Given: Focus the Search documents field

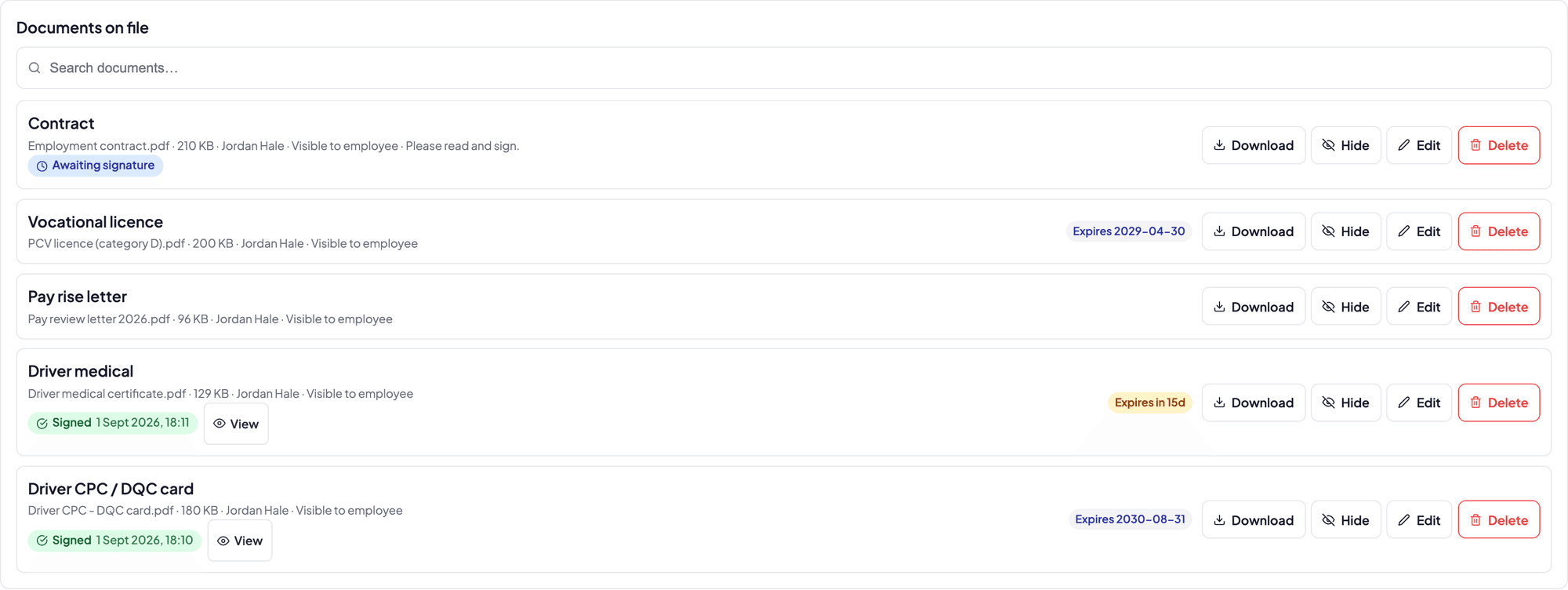Looking at the screenshot, I should (x=784, y=68).
